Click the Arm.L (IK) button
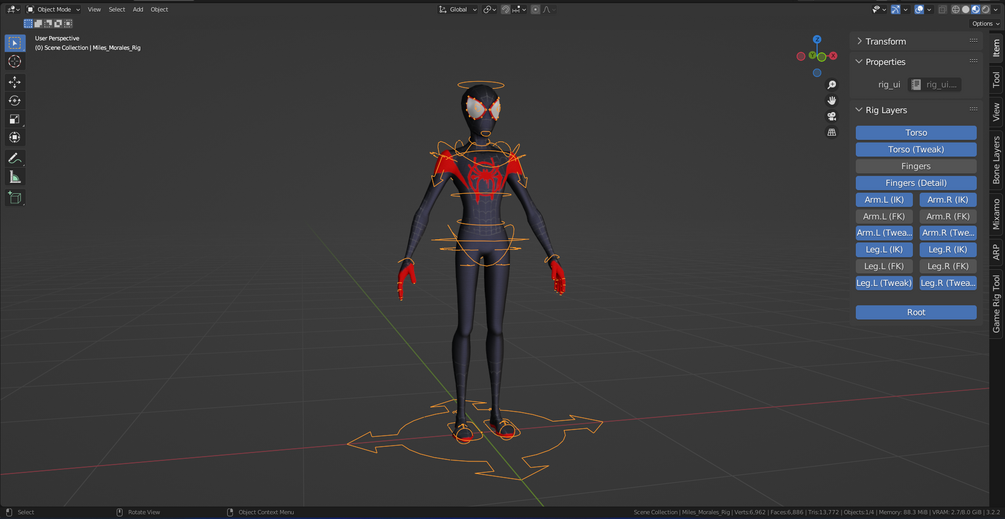 (884, 200)
